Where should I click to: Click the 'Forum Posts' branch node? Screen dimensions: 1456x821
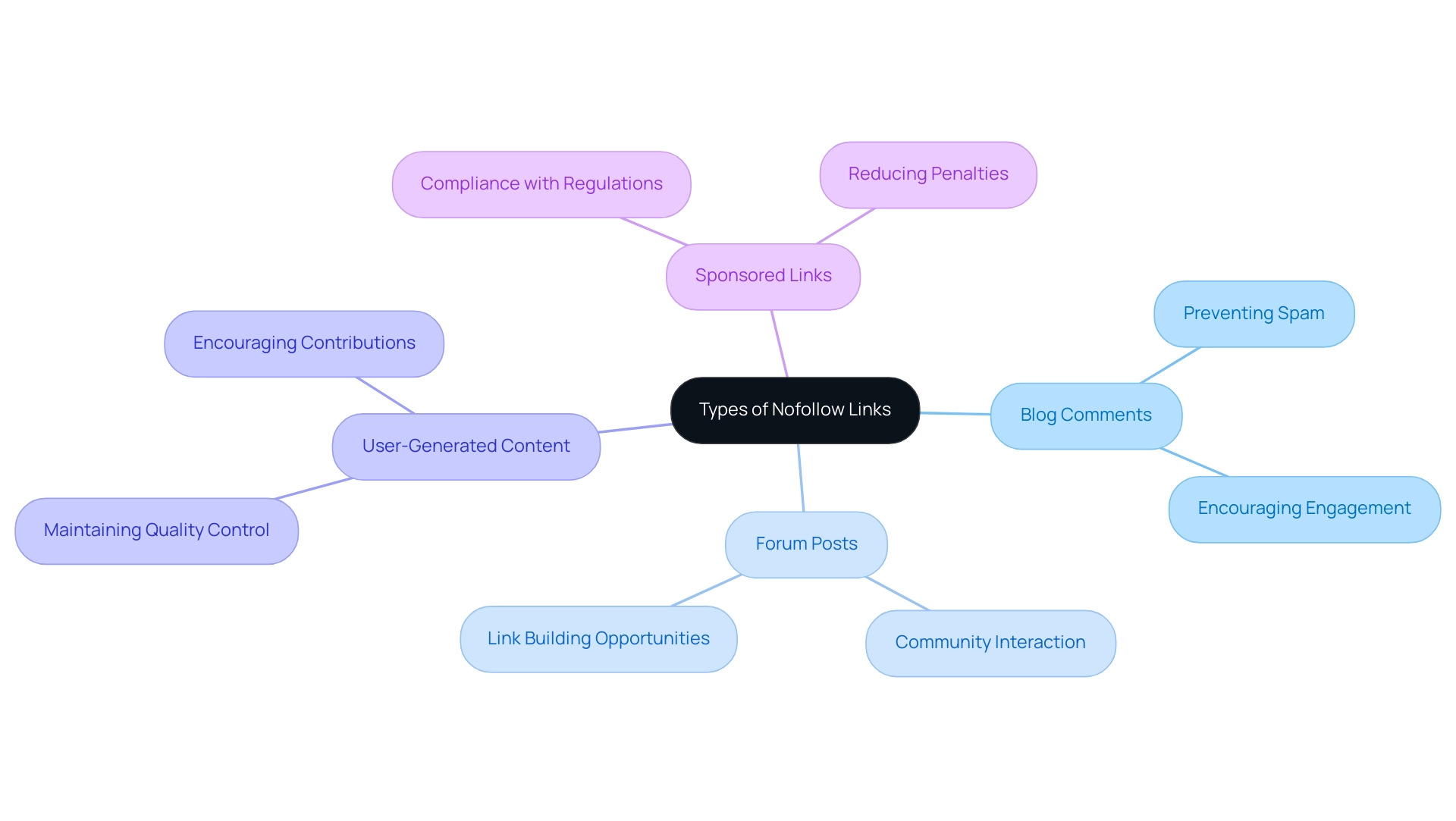[807, 542]
